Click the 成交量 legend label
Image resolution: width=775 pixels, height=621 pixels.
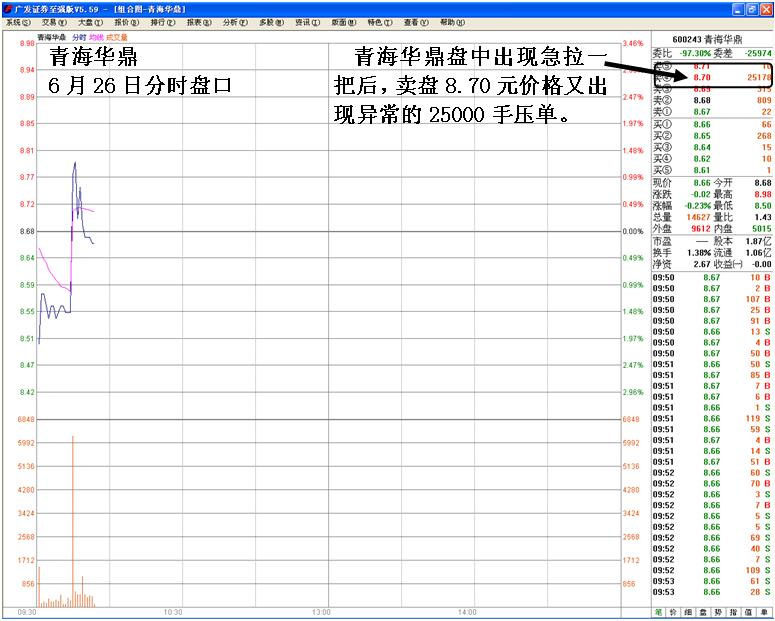click(x=117, y=38)
